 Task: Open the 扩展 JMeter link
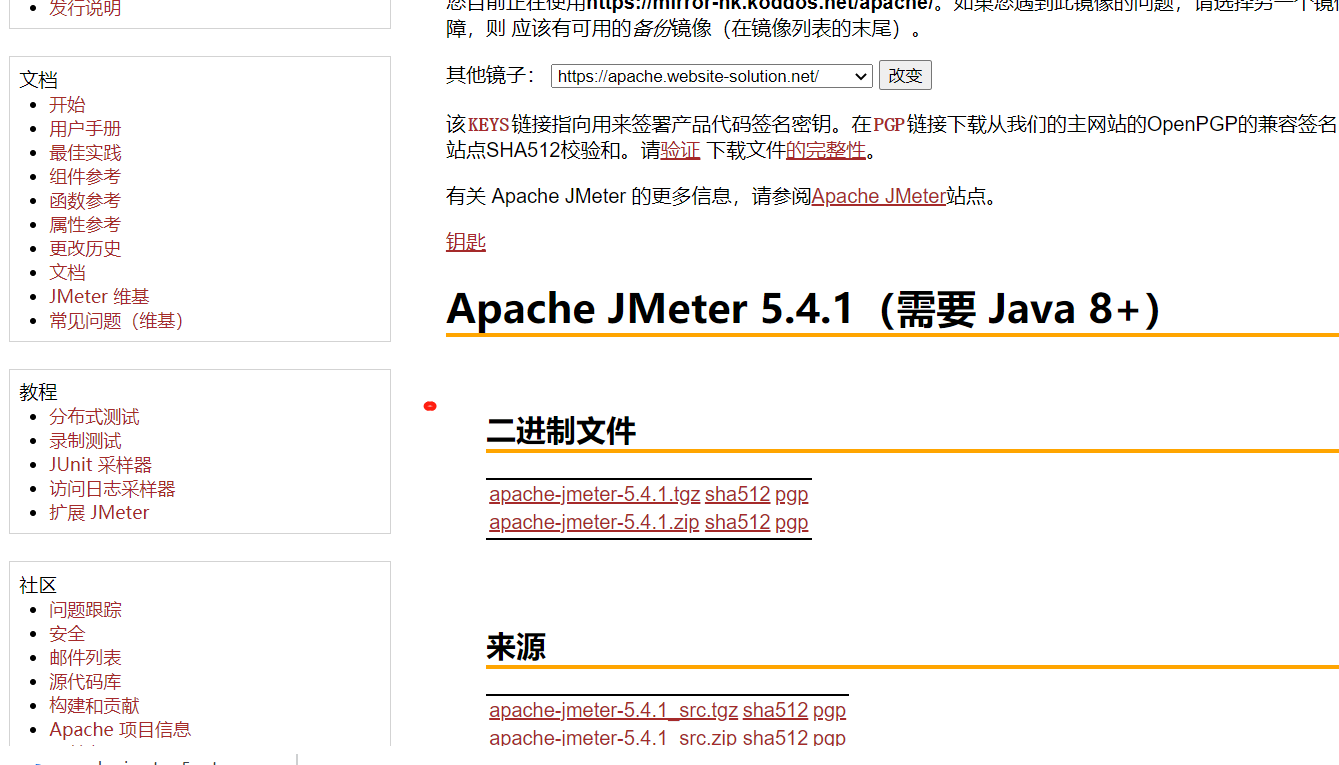click(x=99, y=512)
